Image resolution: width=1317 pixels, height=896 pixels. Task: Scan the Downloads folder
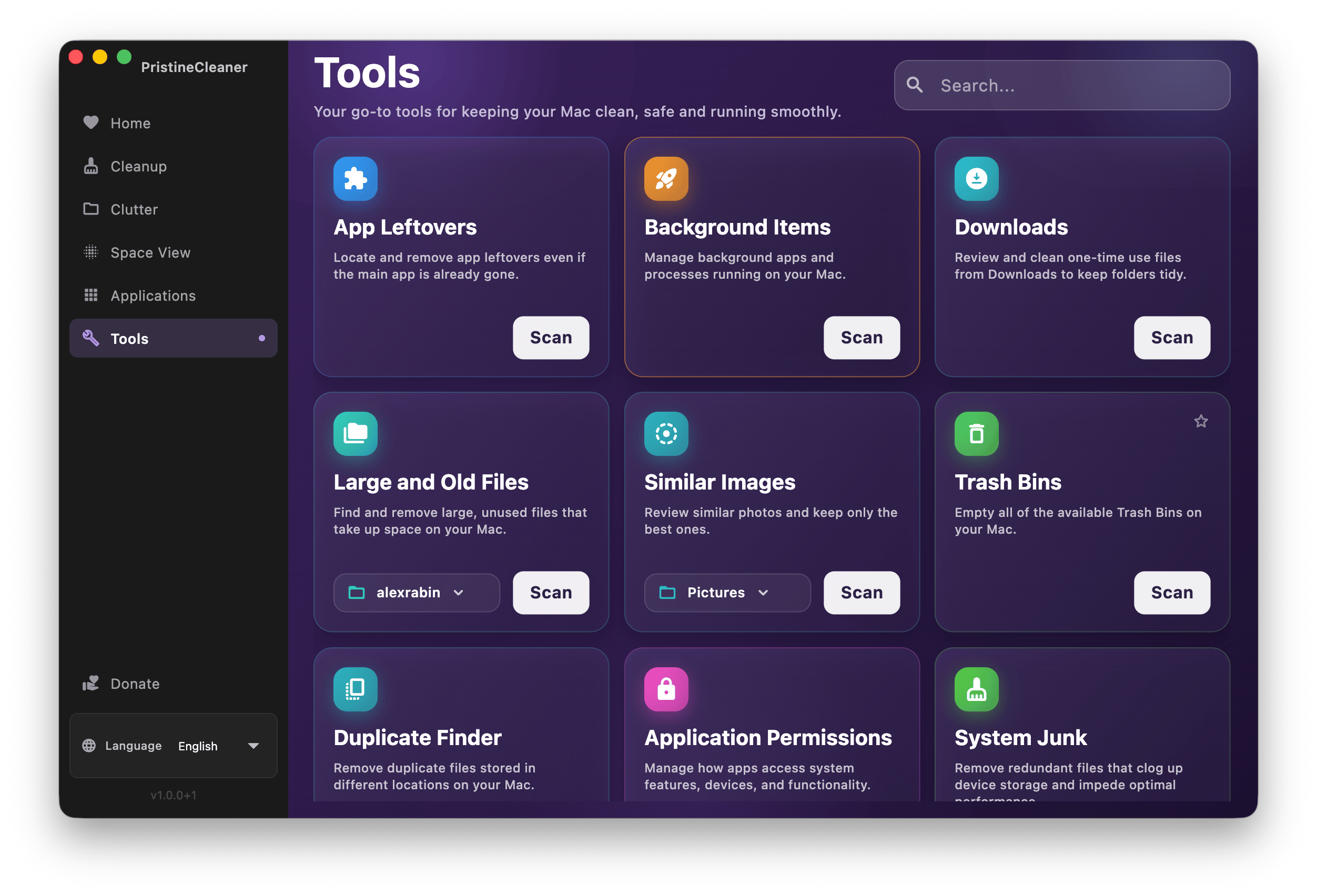1172,338
